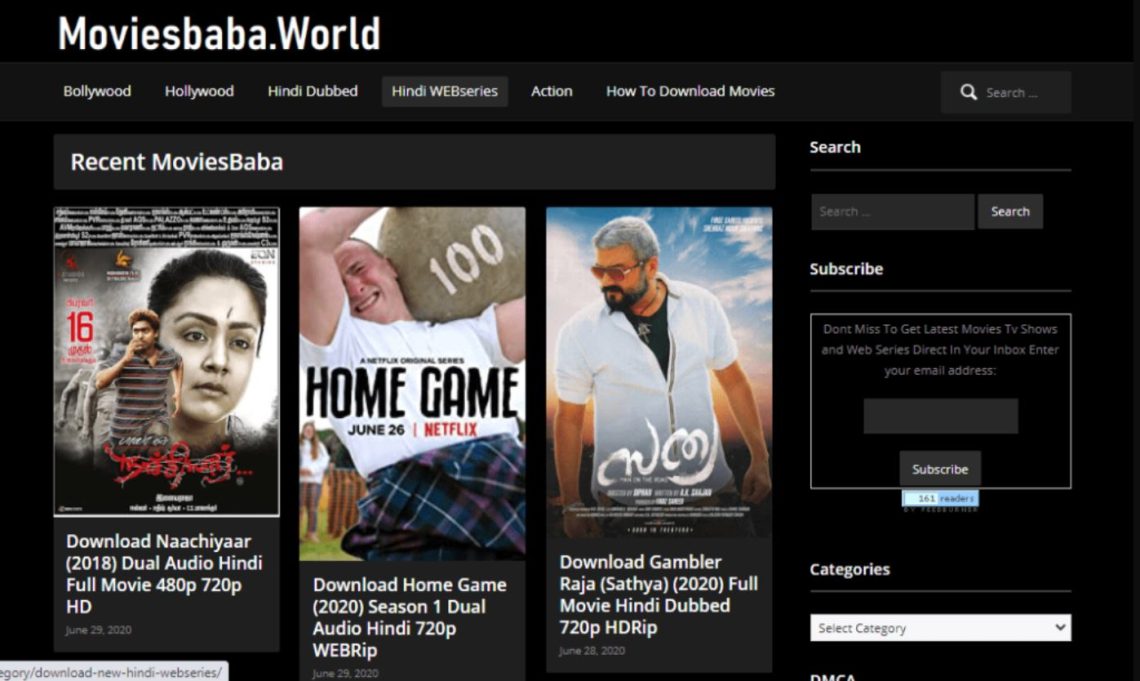Open the Home Game Netflix poster
This screenshot has height=681, width=1140.
(x=412, y=384)
